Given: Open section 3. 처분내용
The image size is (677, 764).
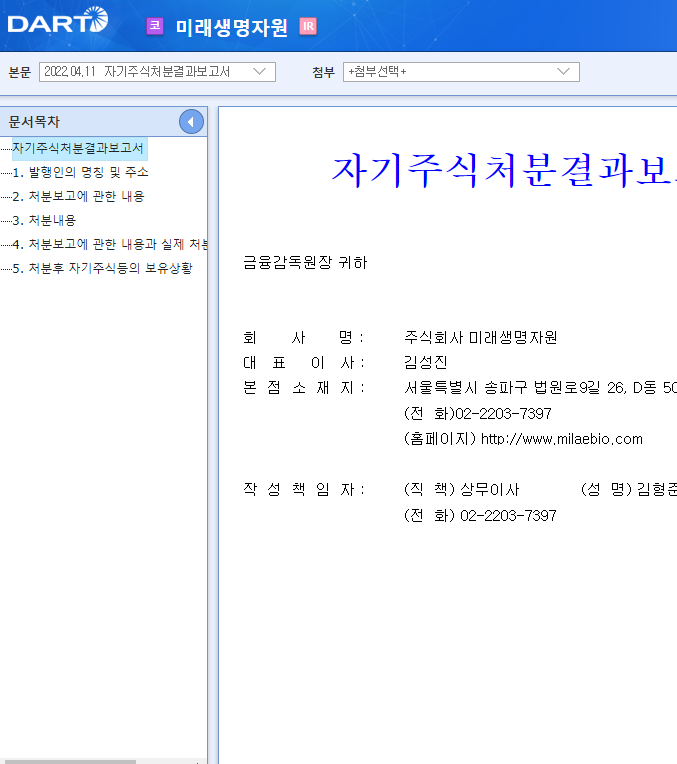Looking at the screenshot, I should [44, 220].
